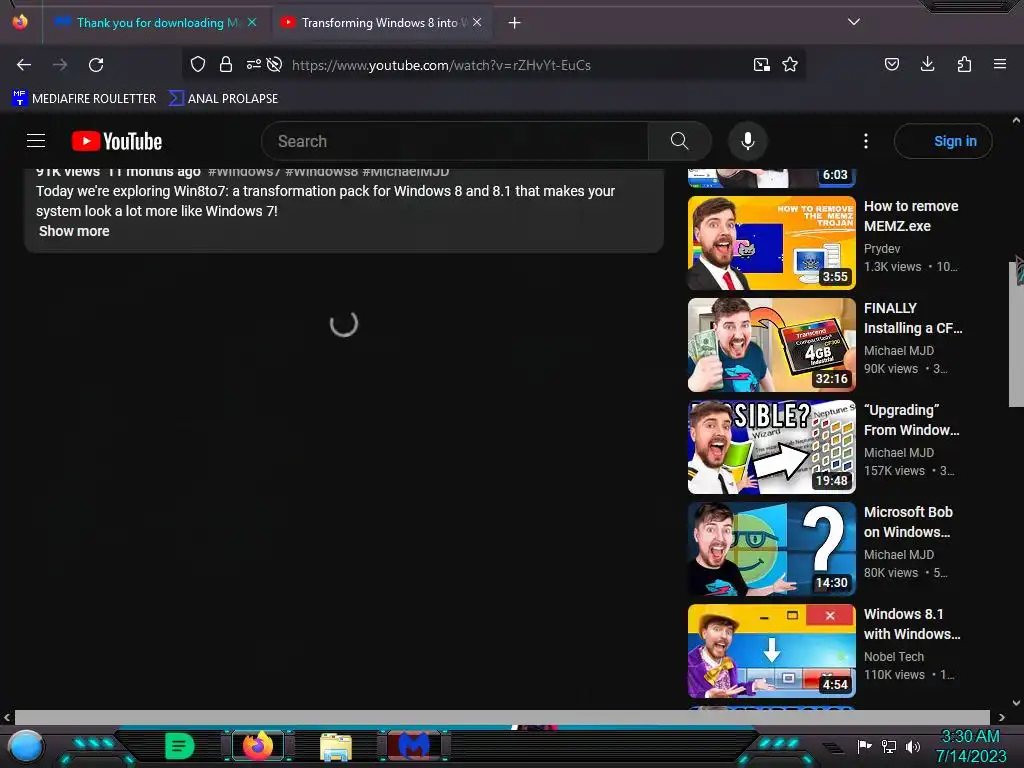The image size is (1024, 768).
Task: Expand description with Show more
Action: tap(74, 231)
